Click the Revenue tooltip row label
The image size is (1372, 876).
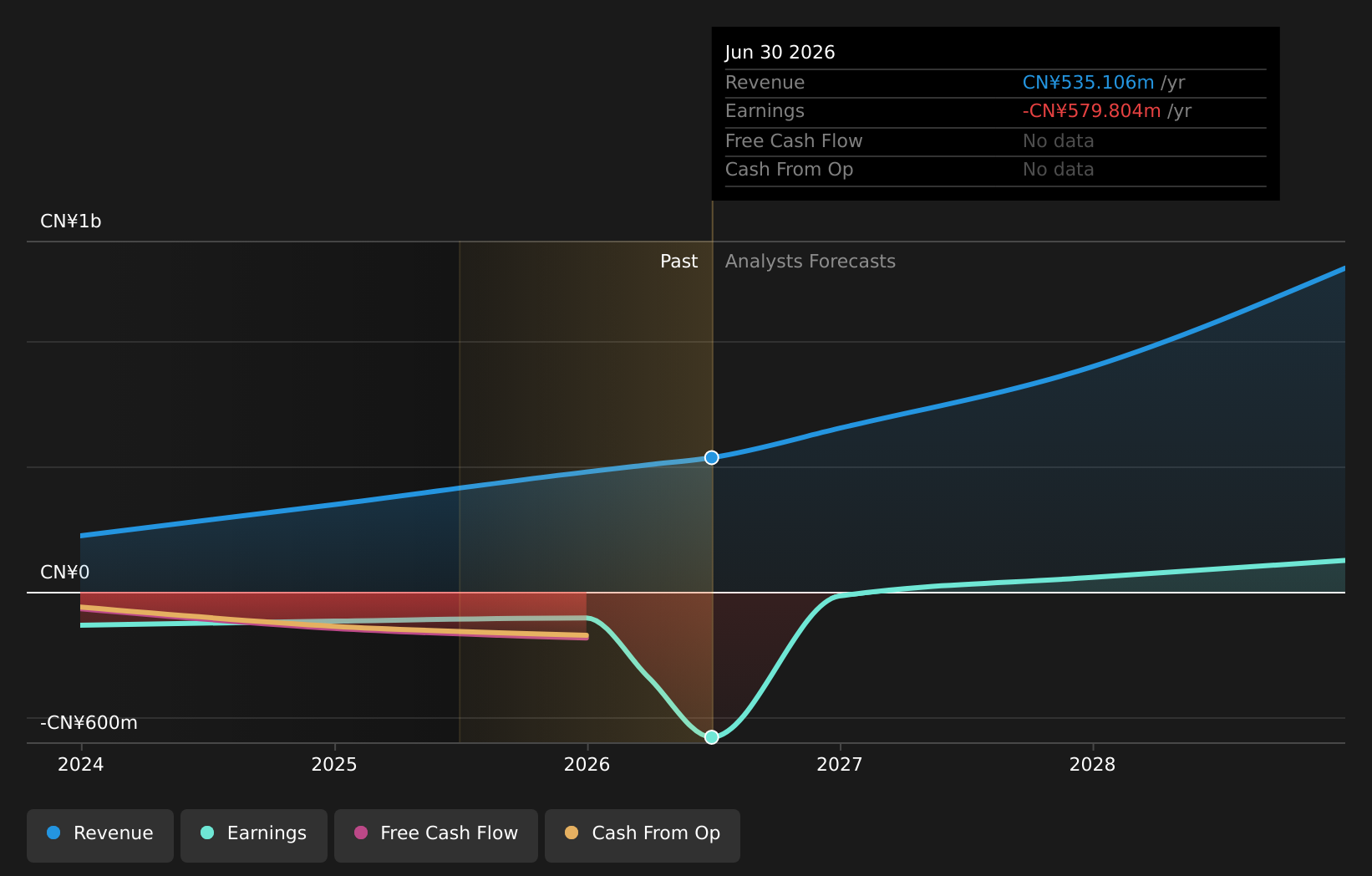[x=765, y=83]
